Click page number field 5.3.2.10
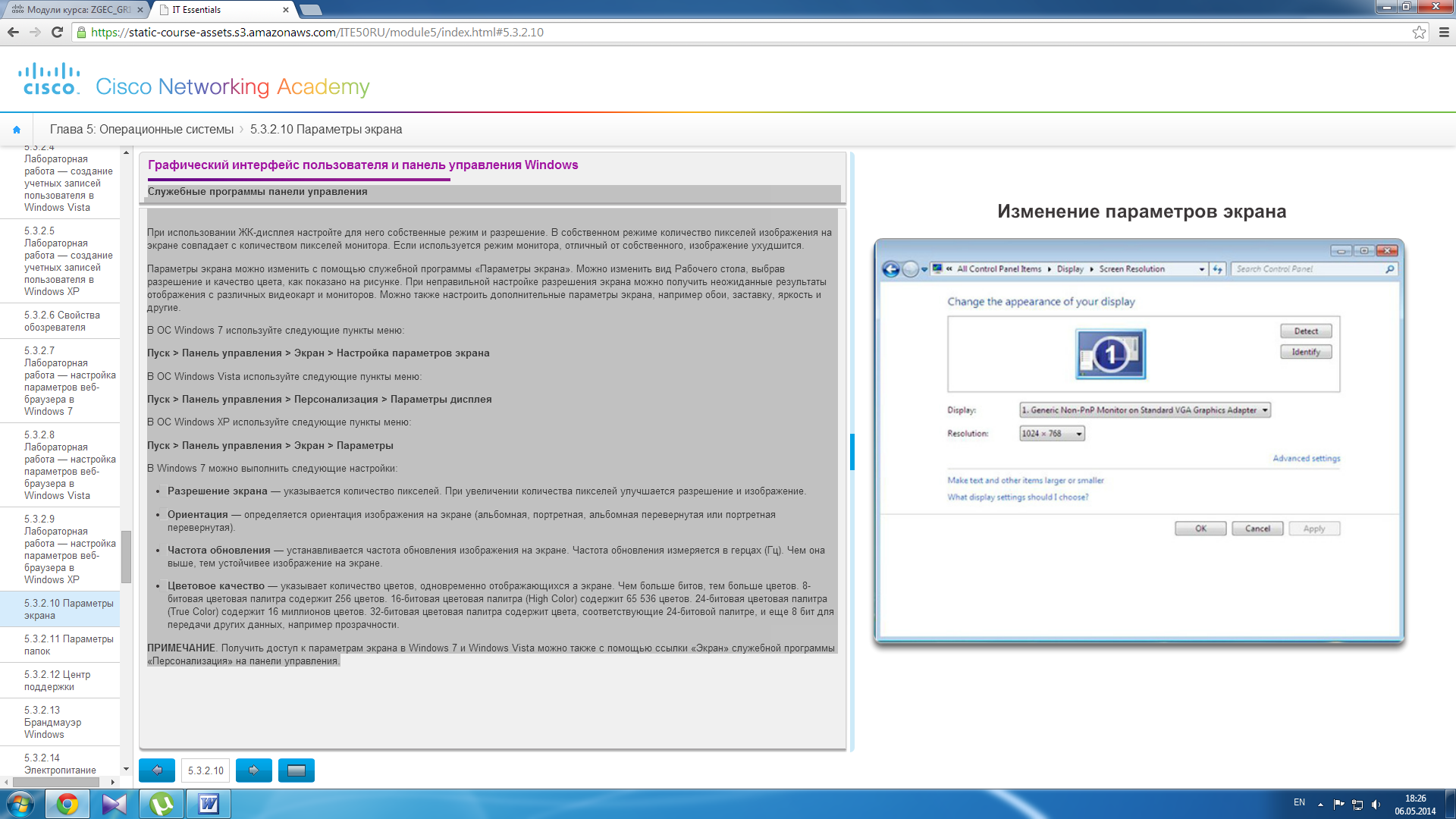 [206, 770]
